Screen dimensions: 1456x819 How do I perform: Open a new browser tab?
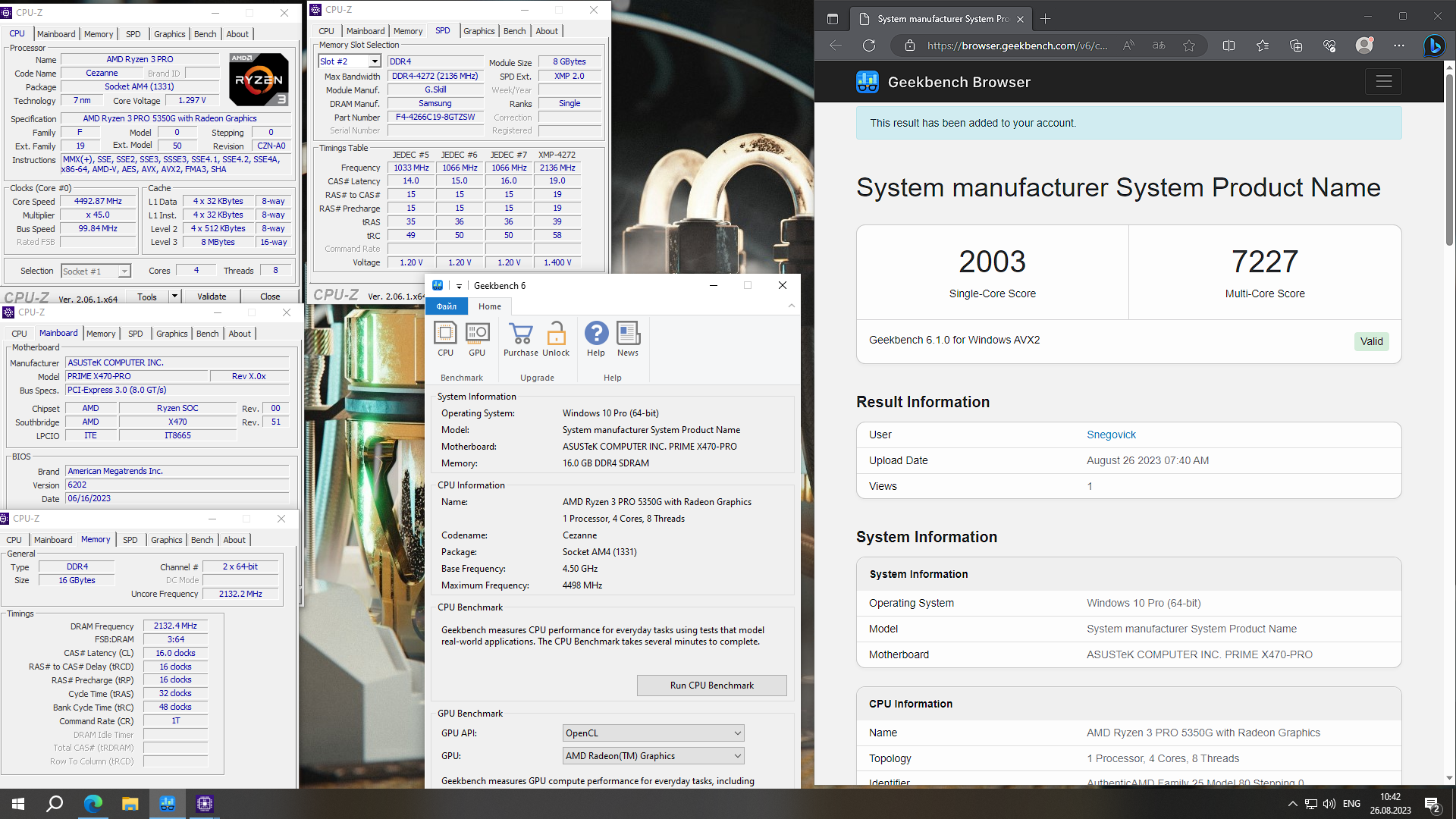[1046, 19]
